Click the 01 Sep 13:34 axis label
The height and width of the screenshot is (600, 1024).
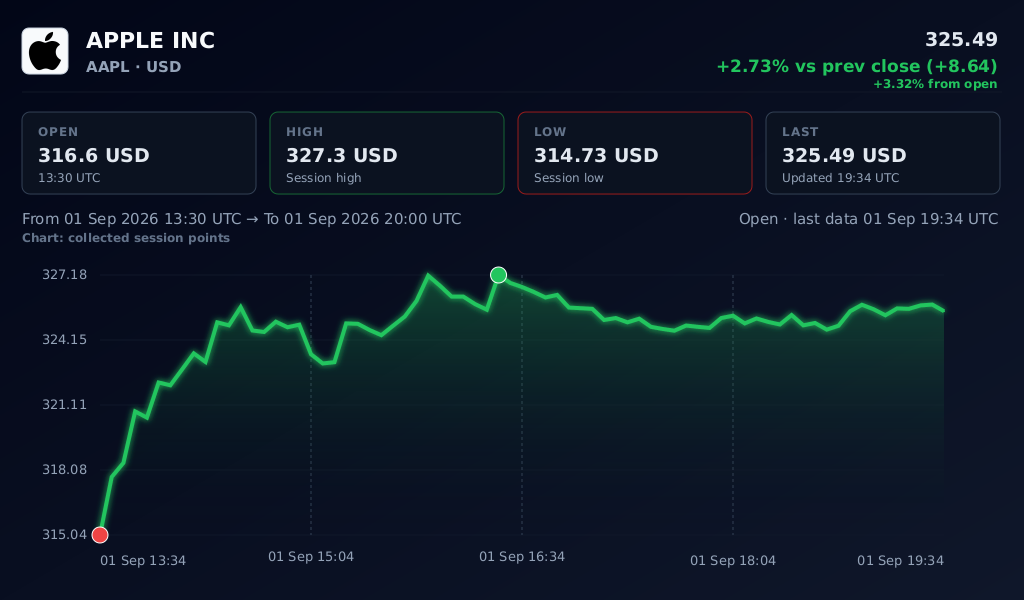coord(143,560)
